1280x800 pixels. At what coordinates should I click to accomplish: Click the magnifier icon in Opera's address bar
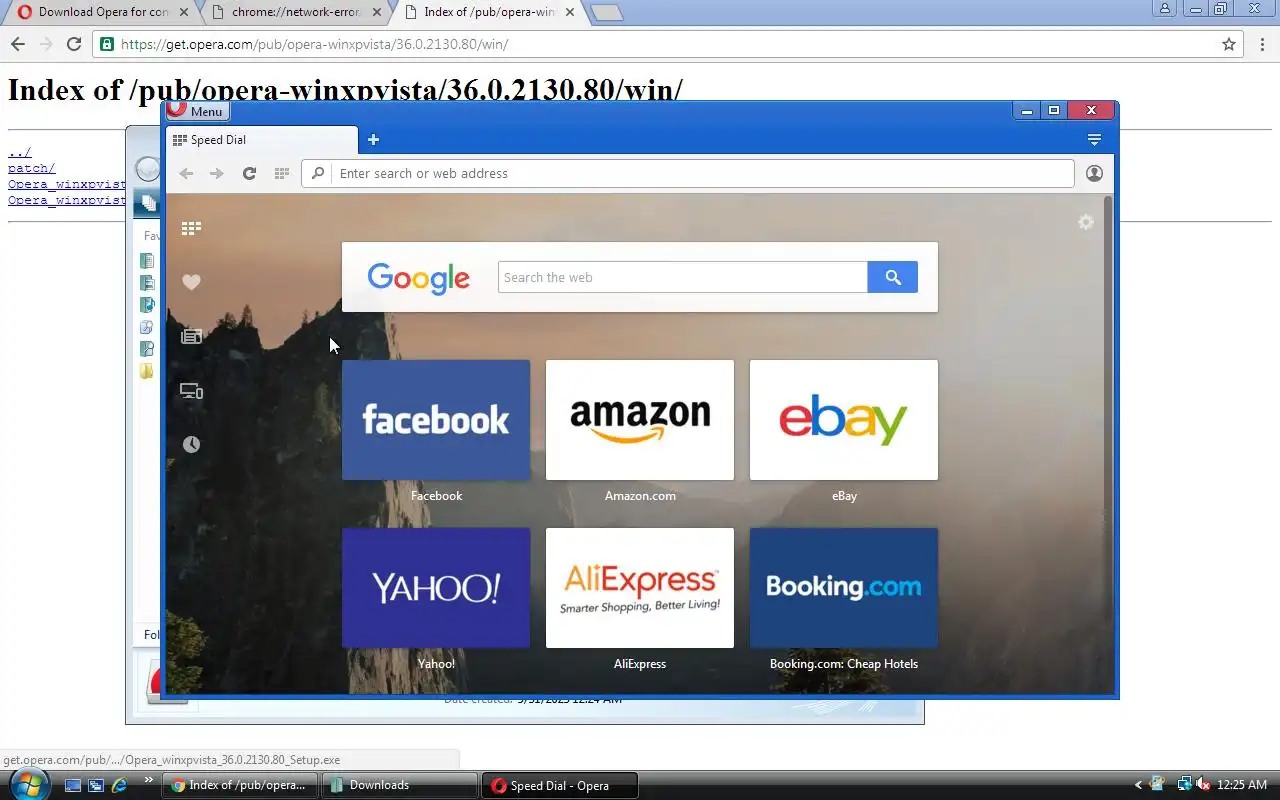tap(318, 173)
